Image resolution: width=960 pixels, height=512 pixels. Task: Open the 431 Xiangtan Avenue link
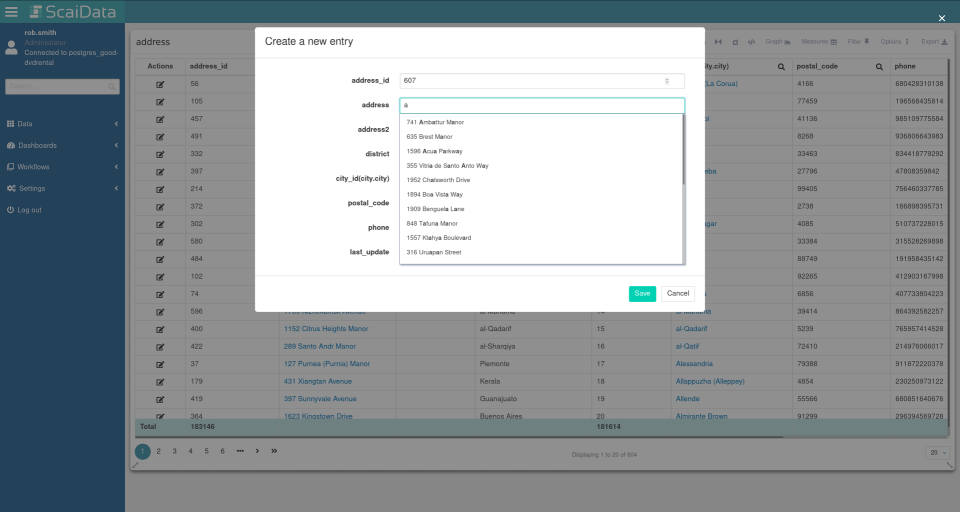[x=318, y=382]
